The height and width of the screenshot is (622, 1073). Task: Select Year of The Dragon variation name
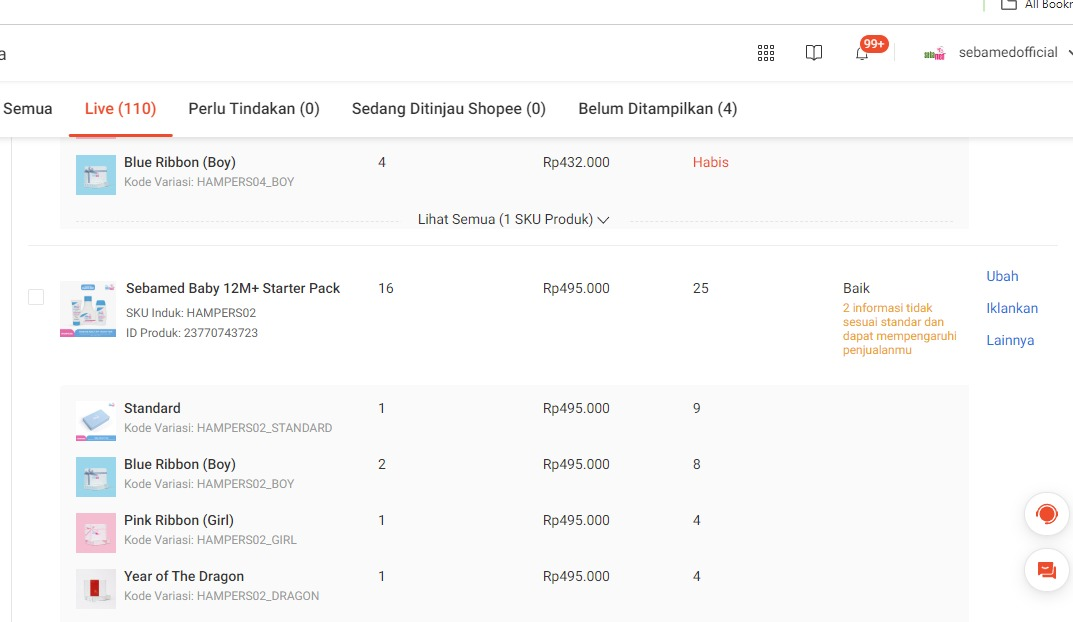(x=183, y=577)
